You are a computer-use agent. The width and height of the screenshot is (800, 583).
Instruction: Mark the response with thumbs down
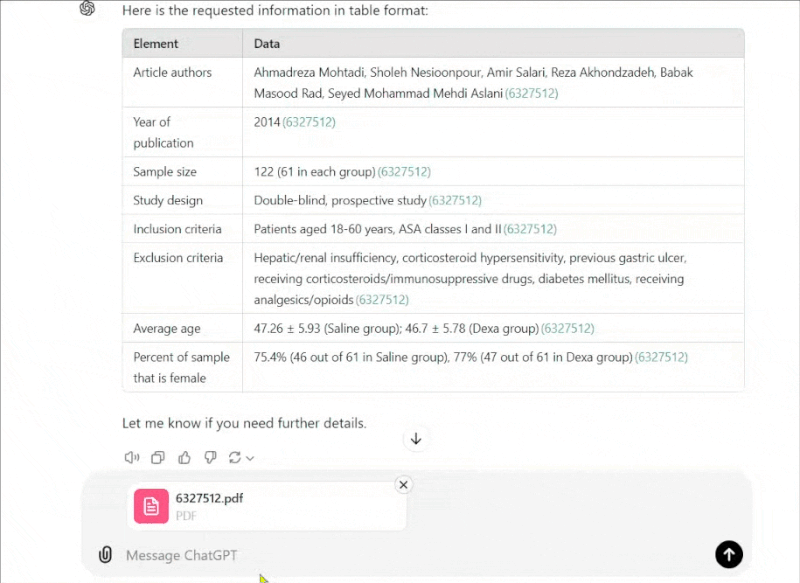coord(210,458)
